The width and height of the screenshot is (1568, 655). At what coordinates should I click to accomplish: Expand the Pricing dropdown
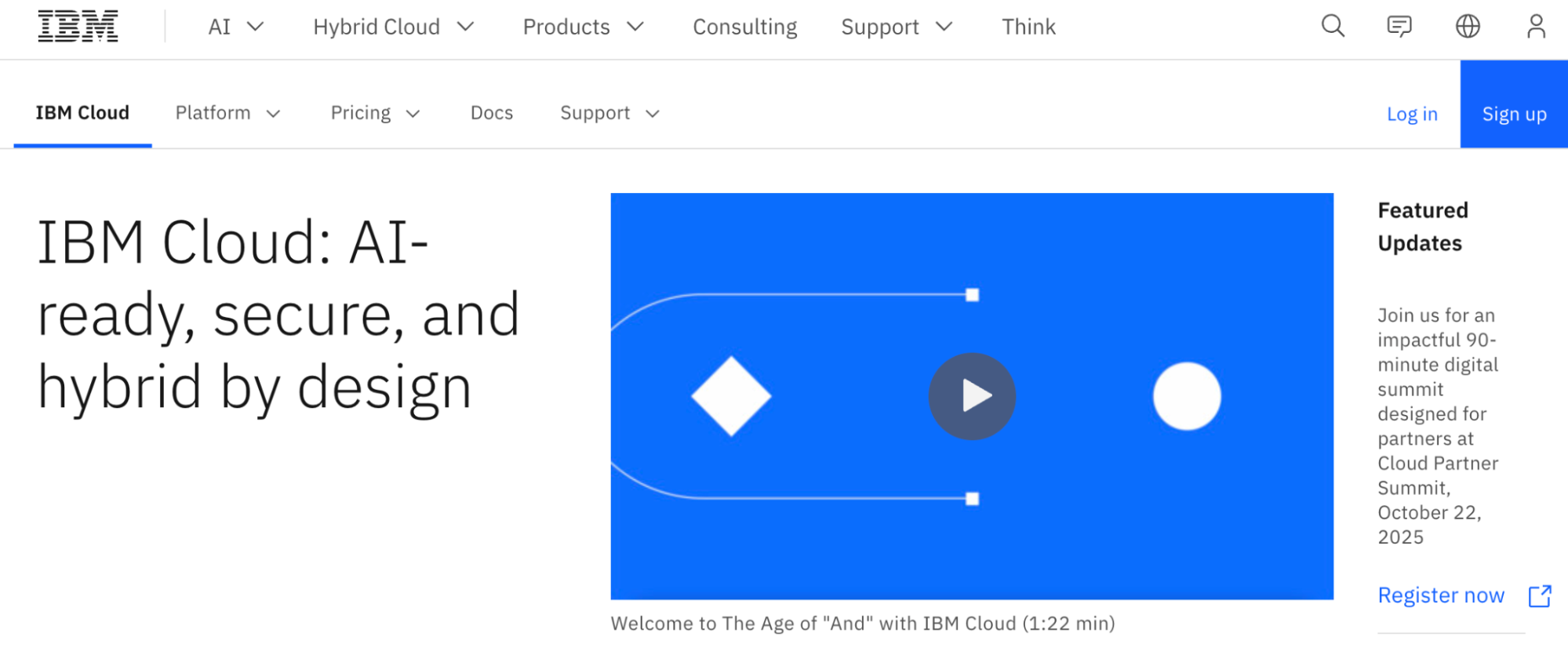pos(376,113)
